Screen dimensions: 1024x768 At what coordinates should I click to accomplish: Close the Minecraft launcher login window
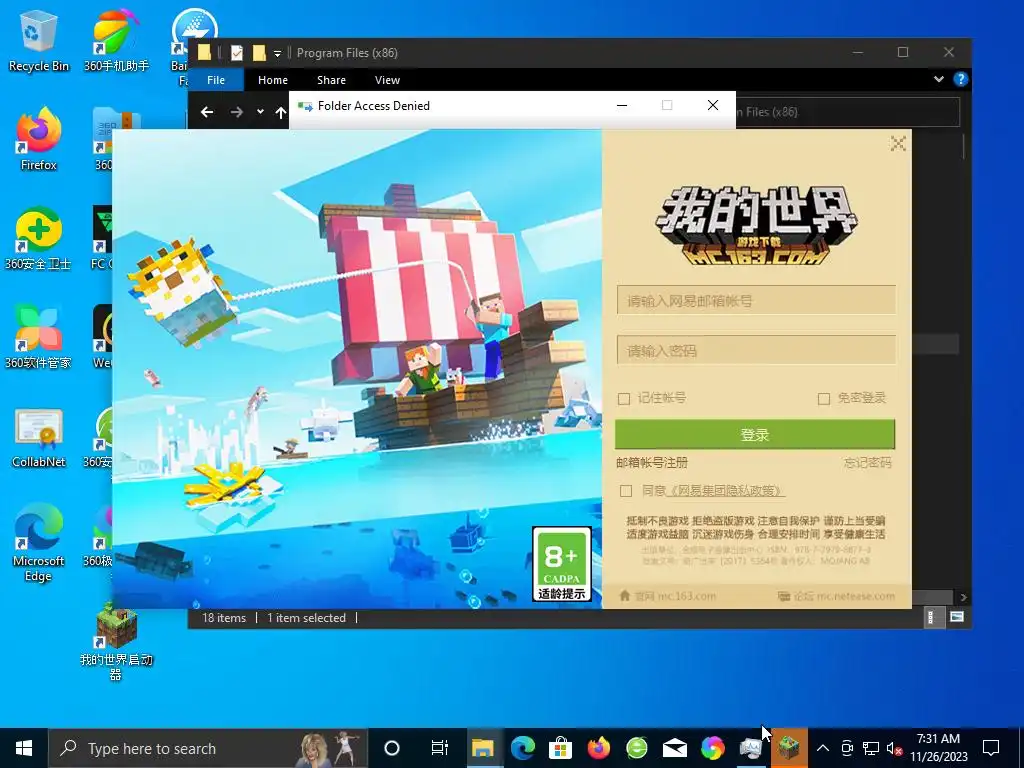pyautogui.click(x=898, y=144)
